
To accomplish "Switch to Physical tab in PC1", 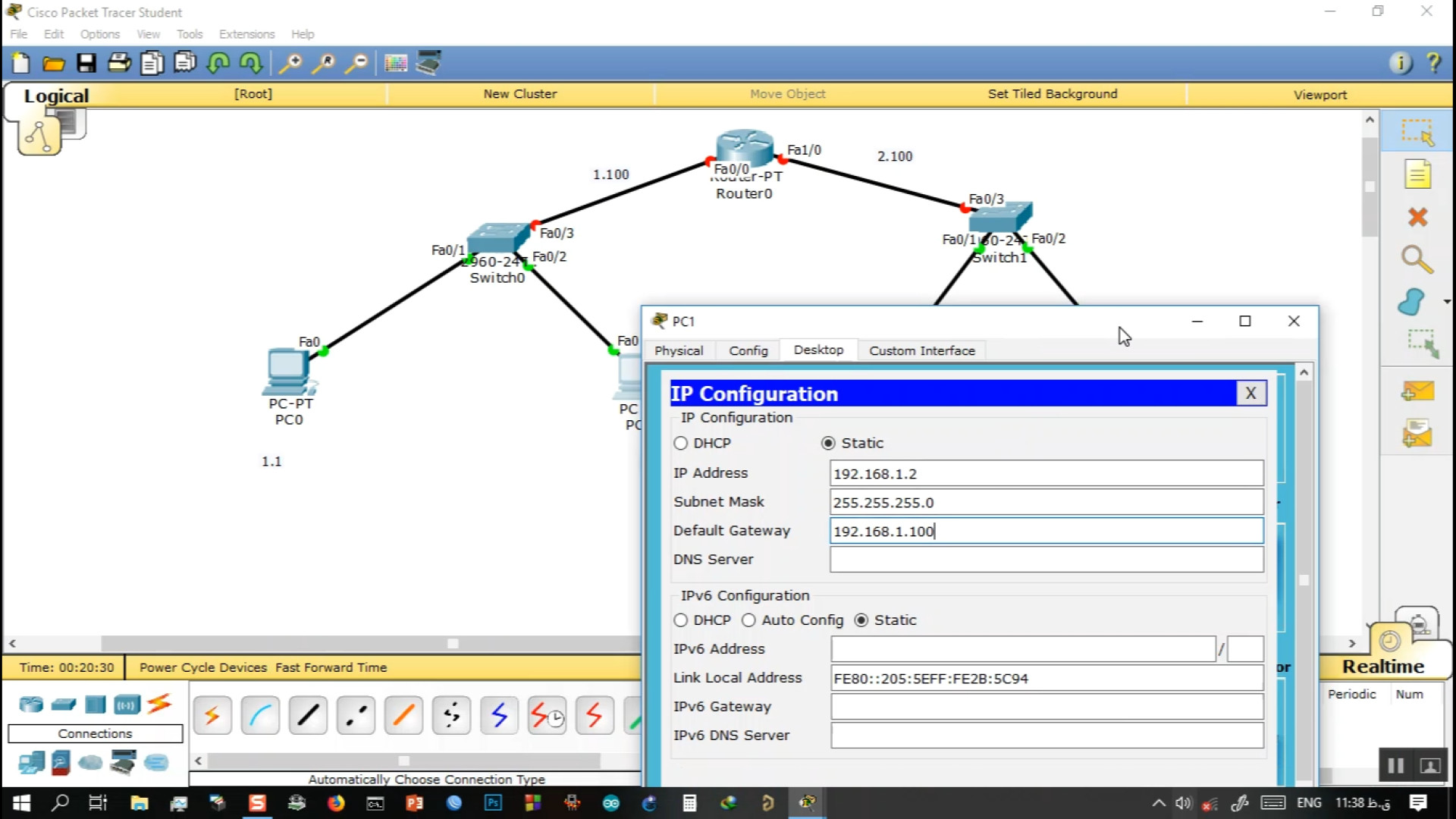I will coord(679,350).
